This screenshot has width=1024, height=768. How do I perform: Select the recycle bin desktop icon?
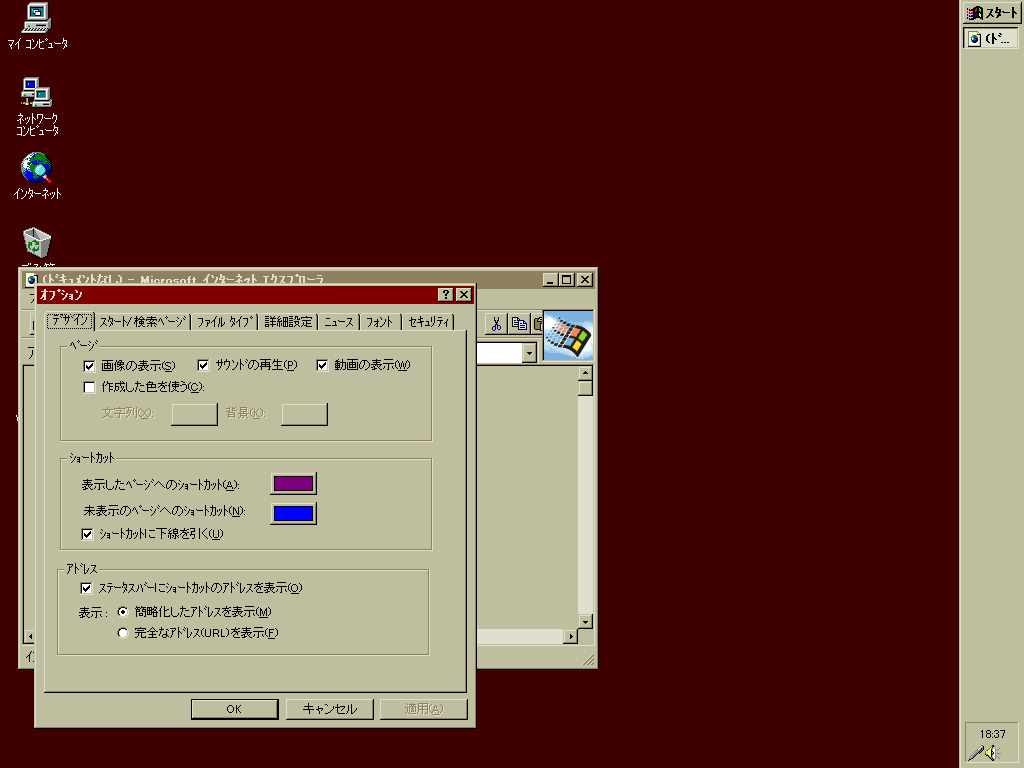click(x=37, y=243)
